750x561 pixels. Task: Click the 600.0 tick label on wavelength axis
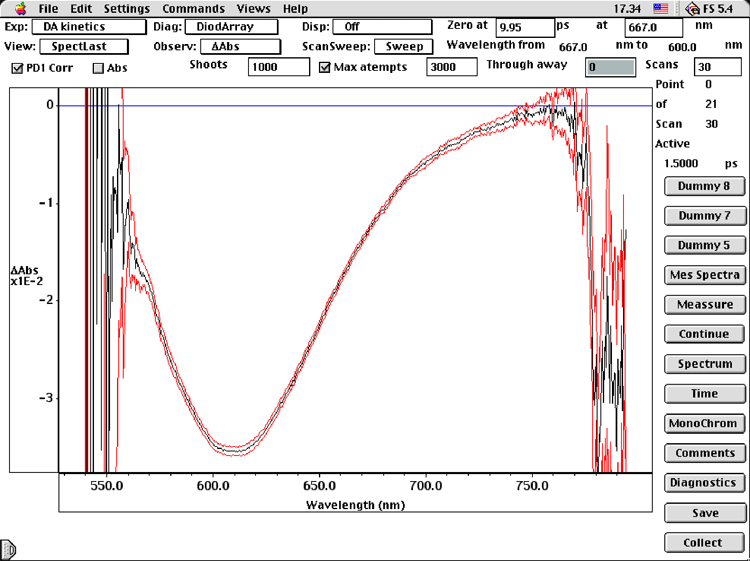click(212, 486)
